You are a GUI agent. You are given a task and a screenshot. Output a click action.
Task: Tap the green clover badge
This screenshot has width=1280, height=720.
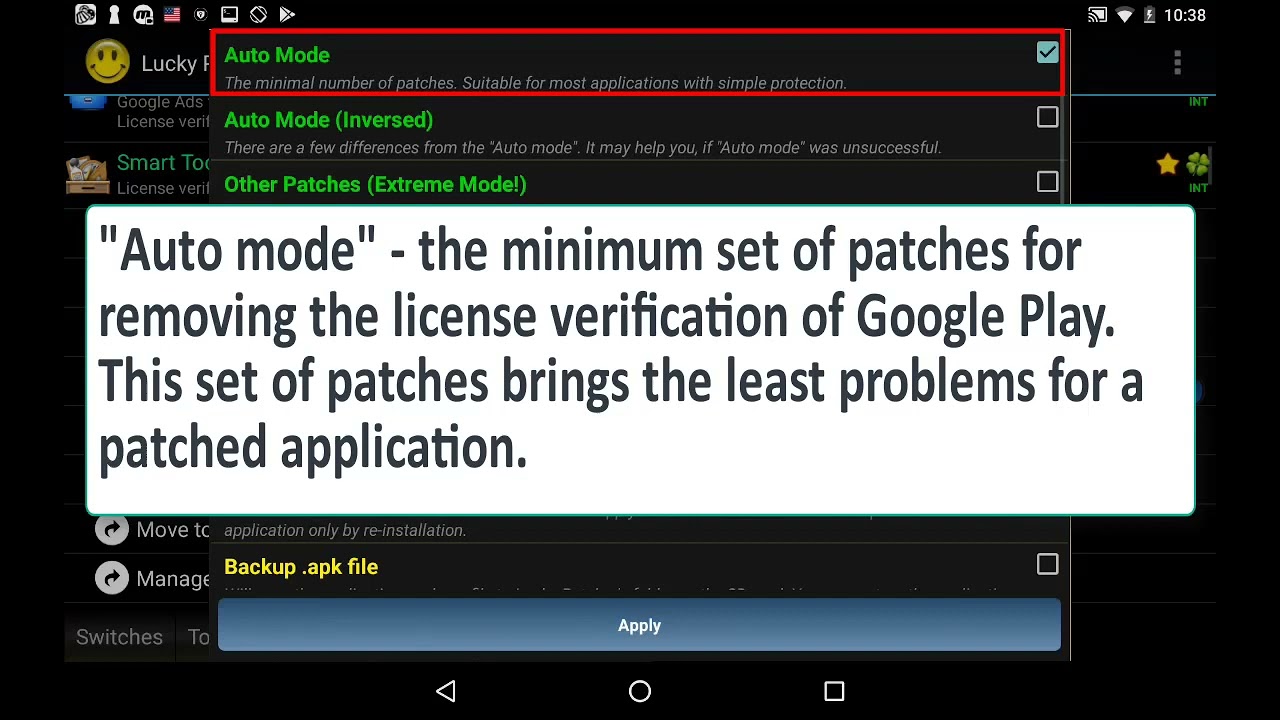pyautogui.click(x=1198, y=165)
